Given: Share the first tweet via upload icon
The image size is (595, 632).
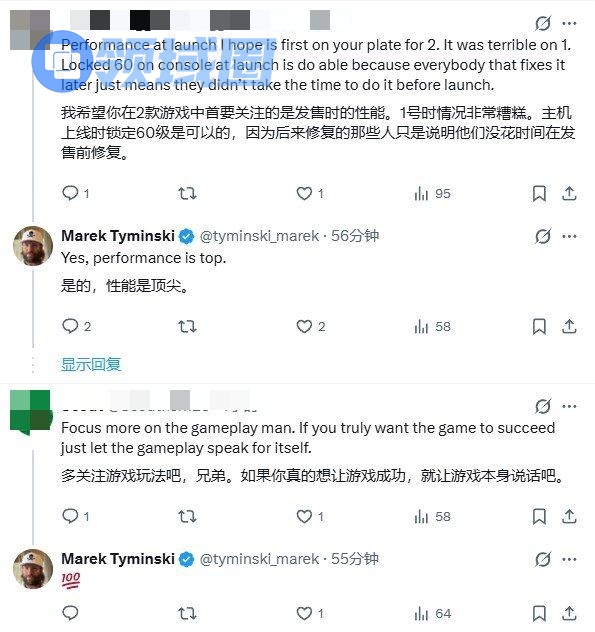Looking at the screenshot, I should [x=569, y=193].
